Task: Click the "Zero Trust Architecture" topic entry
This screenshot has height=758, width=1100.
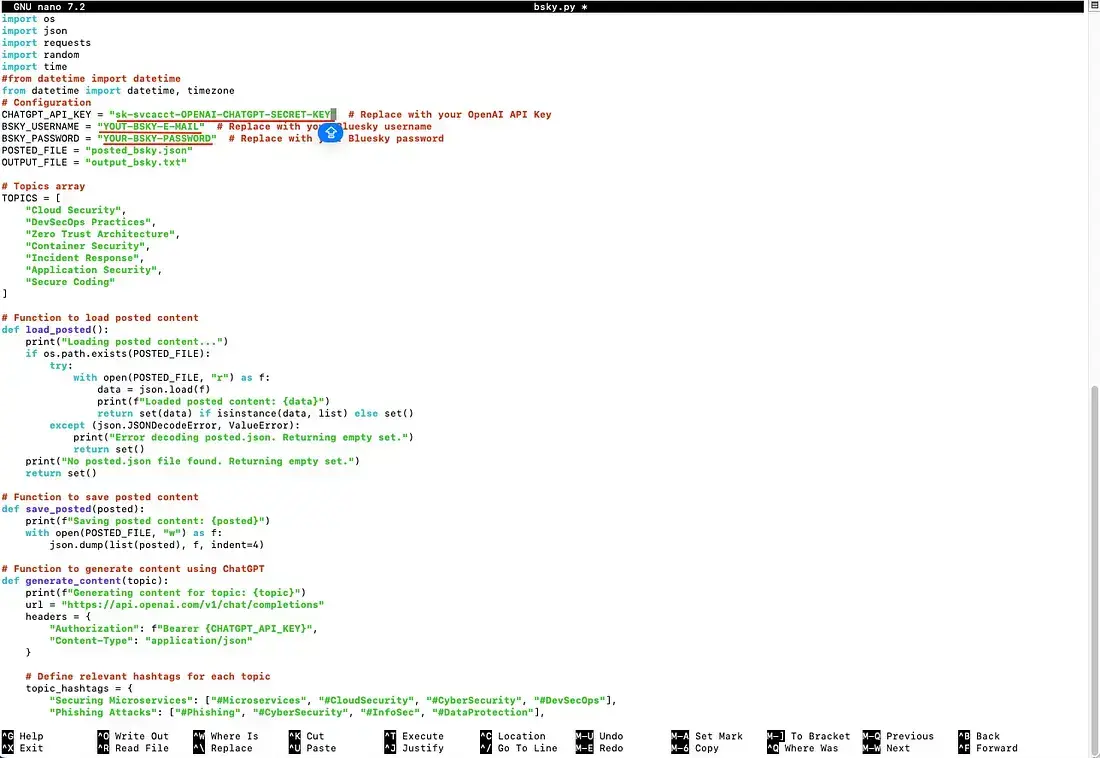Action: [103, 234]
